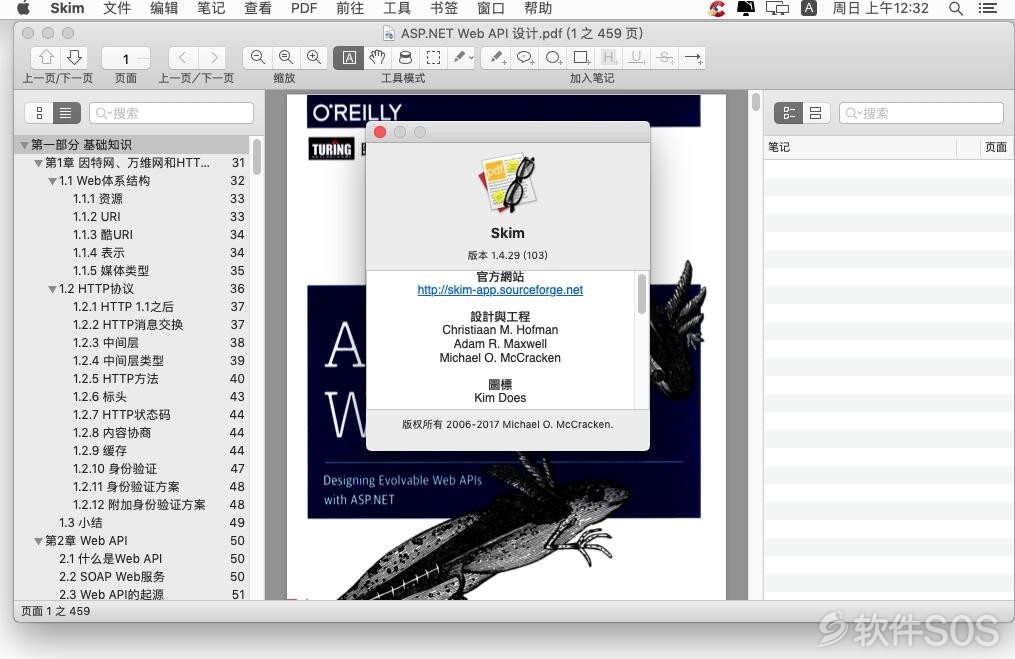The height and width of the screenshot is (659, 1015).
Task: Add a highlight note
Action: click(609, 58)
